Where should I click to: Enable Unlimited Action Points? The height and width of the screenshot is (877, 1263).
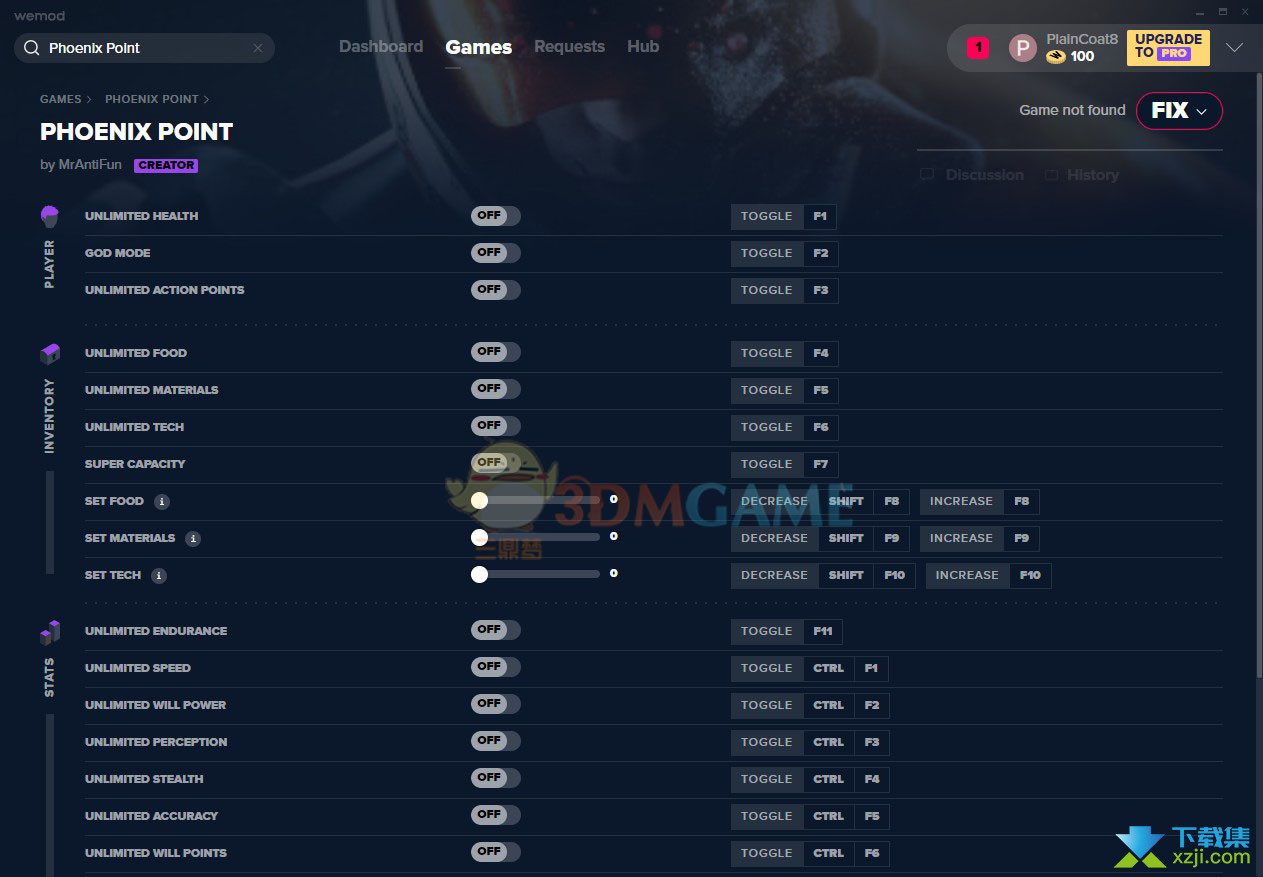(496, 290)
